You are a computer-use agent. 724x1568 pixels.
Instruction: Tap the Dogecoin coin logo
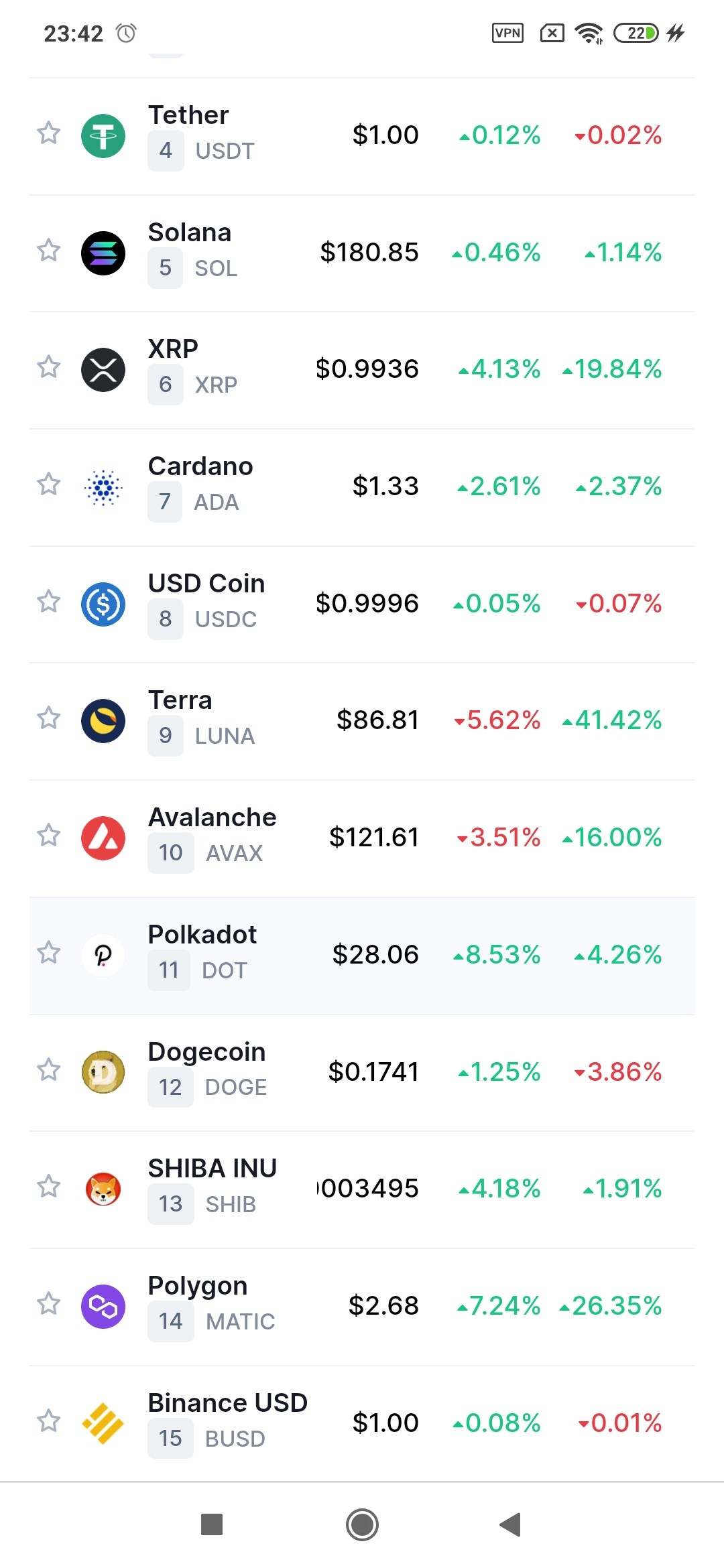[x=103, y=1072]
